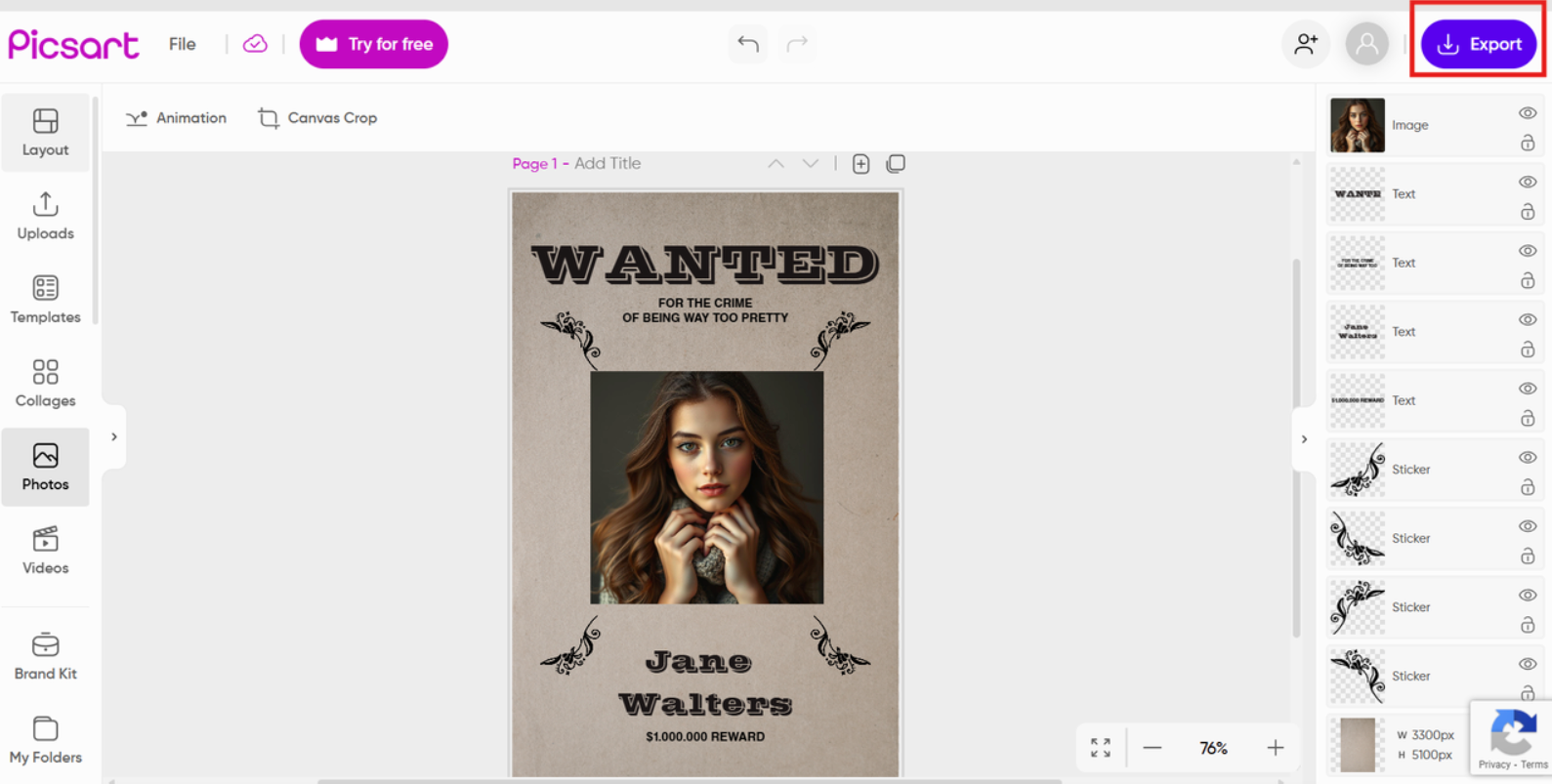Open the Collages panel

coord(45,384)
